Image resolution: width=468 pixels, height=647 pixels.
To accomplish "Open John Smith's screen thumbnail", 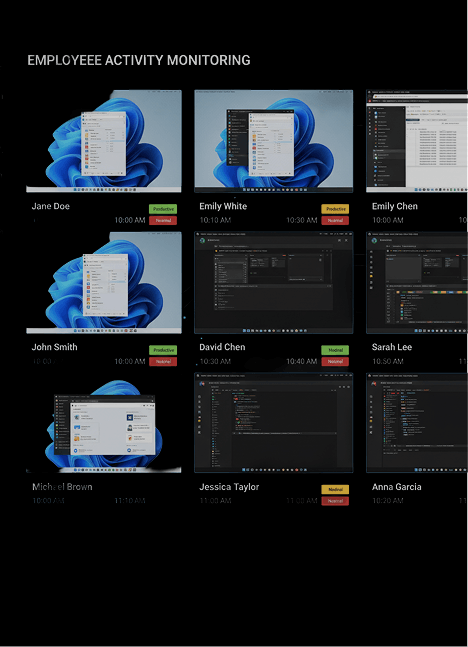I will pos(104,282).
